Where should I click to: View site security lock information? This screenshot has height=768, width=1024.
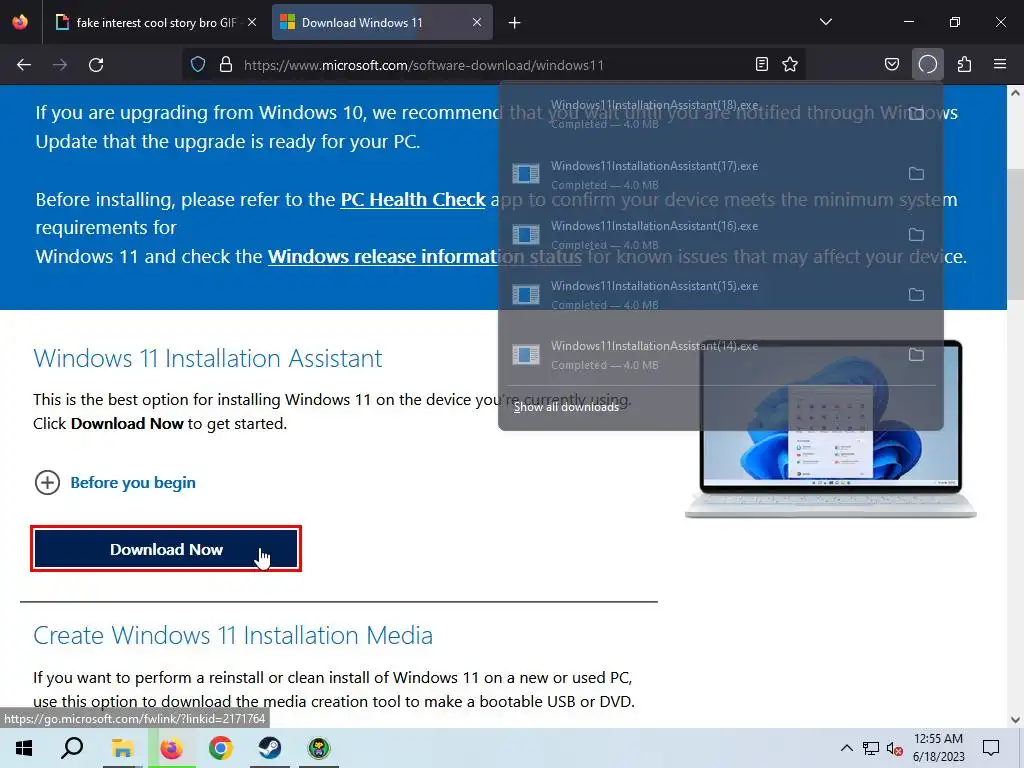point(226,64)
